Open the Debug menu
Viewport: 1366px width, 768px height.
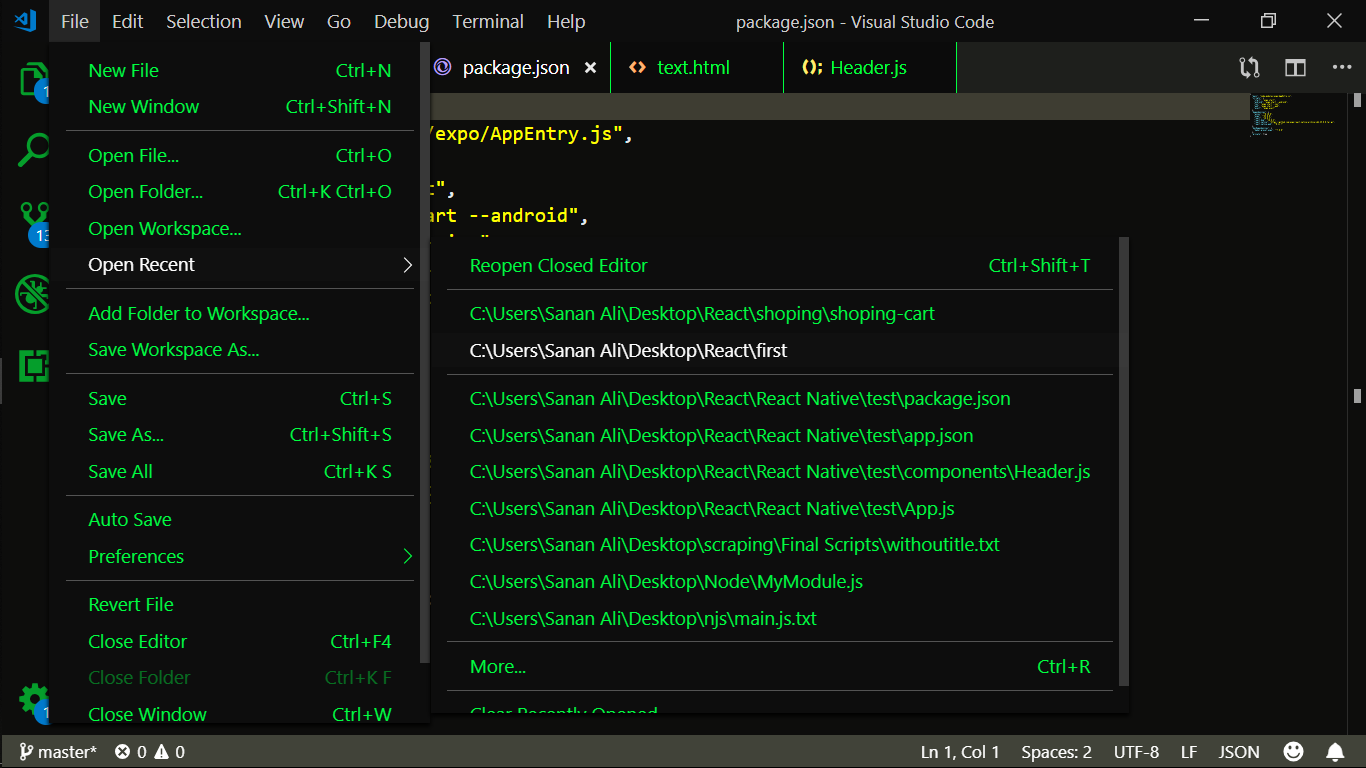pos(401,21)
